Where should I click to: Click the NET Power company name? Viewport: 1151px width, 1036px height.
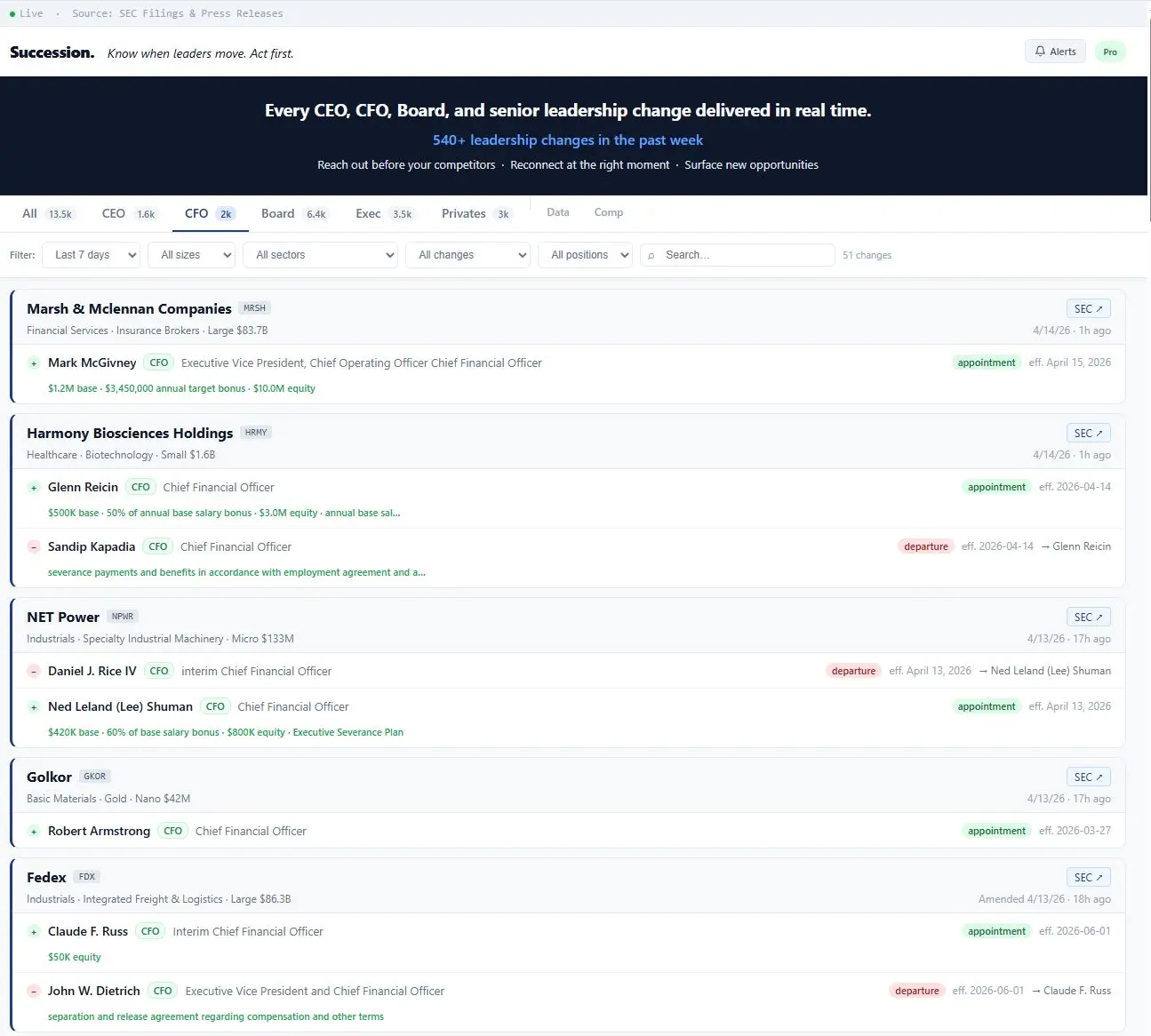pyautogui.click(x=63, y=618)
